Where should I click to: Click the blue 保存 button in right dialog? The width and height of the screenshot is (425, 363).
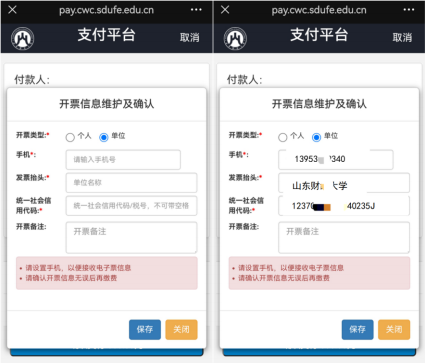point(357,329)
